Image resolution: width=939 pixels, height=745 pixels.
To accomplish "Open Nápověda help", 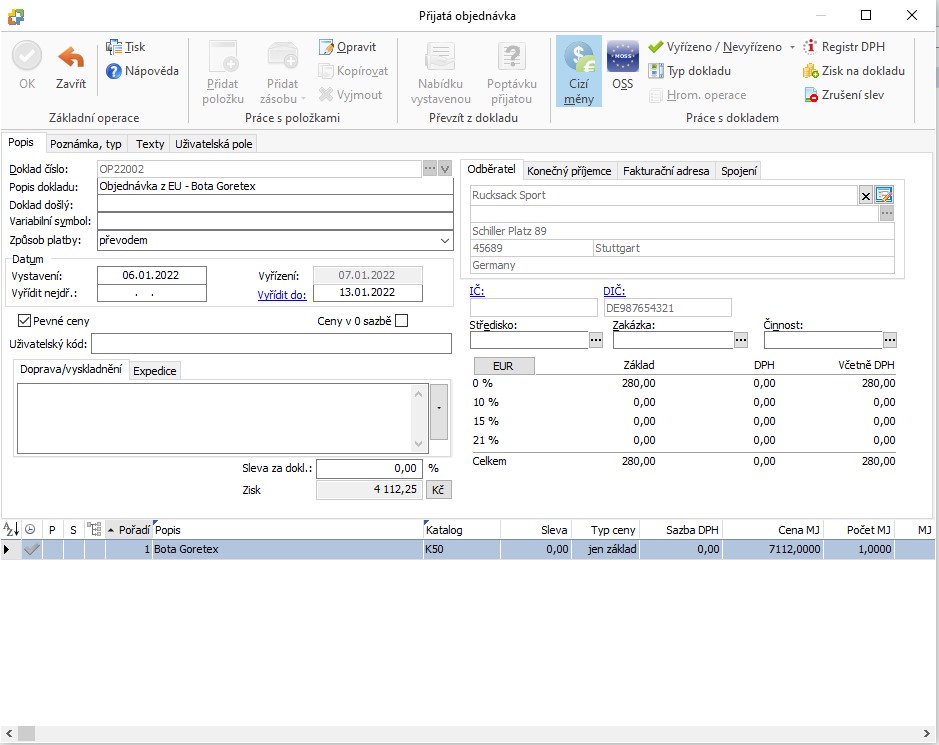I will click(142, 71).
